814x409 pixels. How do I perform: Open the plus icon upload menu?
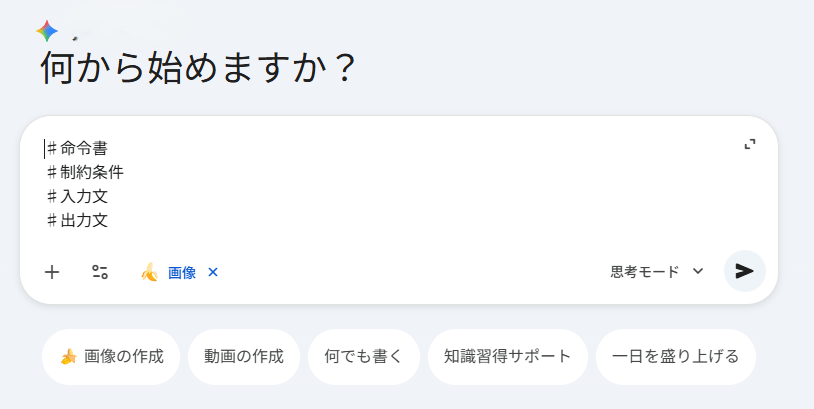pyautogui.click(x=52, y=271)
